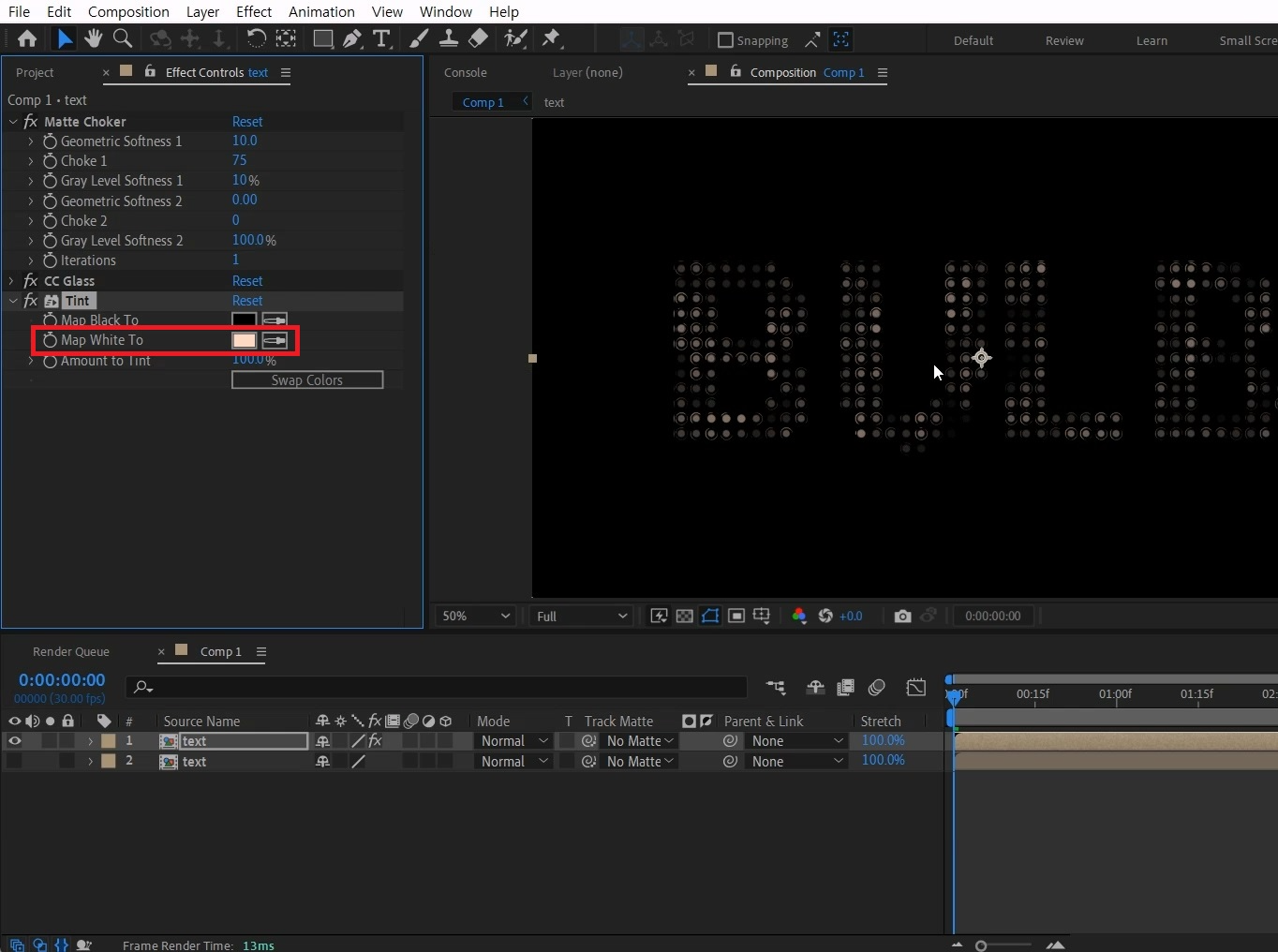Image resolution: width=1278 pixels, height=952 pixels.
Task: Open Parent None dropdown for layer 1
Action: [x=797, y=741]
